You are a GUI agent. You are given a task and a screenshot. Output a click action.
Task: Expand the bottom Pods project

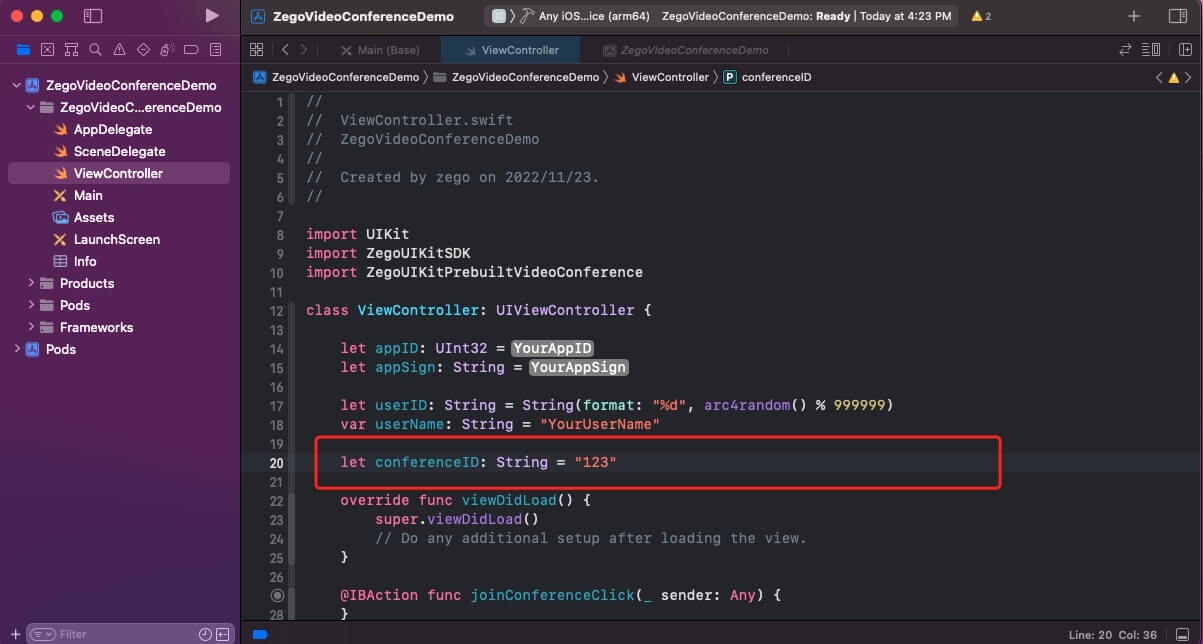pyautogui.click(x=16, y=349)
